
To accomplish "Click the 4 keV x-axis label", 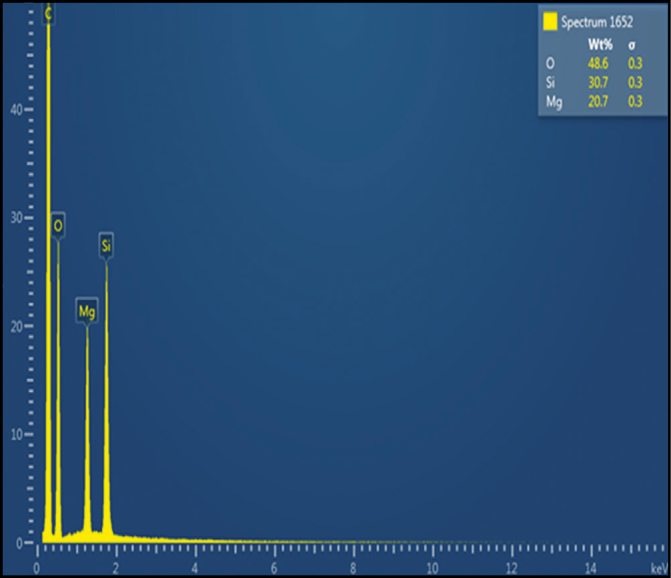I will tap(195, 568).
